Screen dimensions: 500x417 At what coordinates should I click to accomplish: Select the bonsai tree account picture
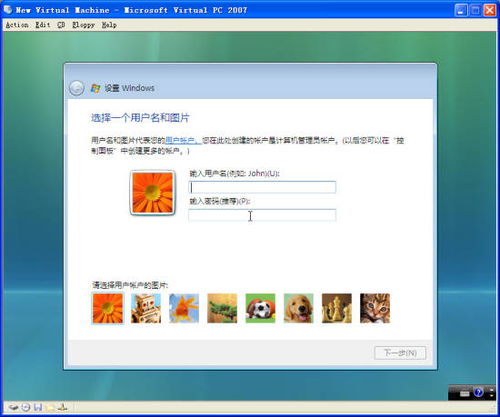222,308
